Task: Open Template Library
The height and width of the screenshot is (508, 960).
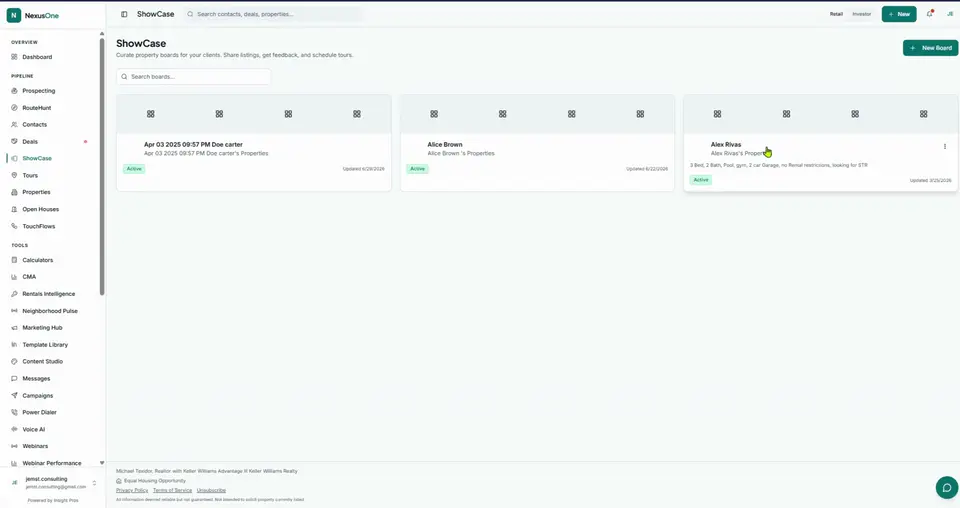Action: tap(45, 345)
